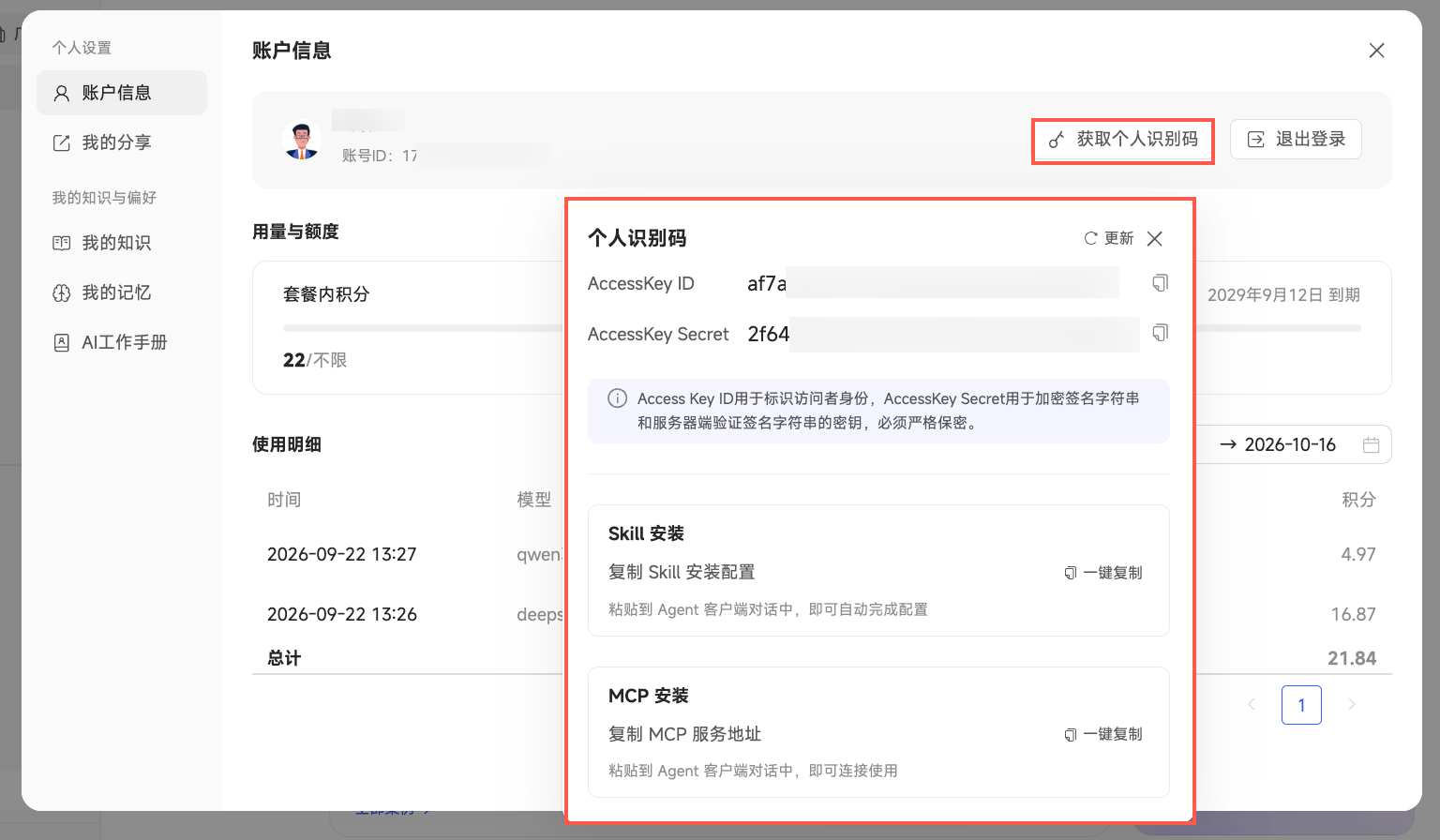This screenshot has width=1440, height=840.
Task: Refresh the personal identification code
Action: (1109, 238)
